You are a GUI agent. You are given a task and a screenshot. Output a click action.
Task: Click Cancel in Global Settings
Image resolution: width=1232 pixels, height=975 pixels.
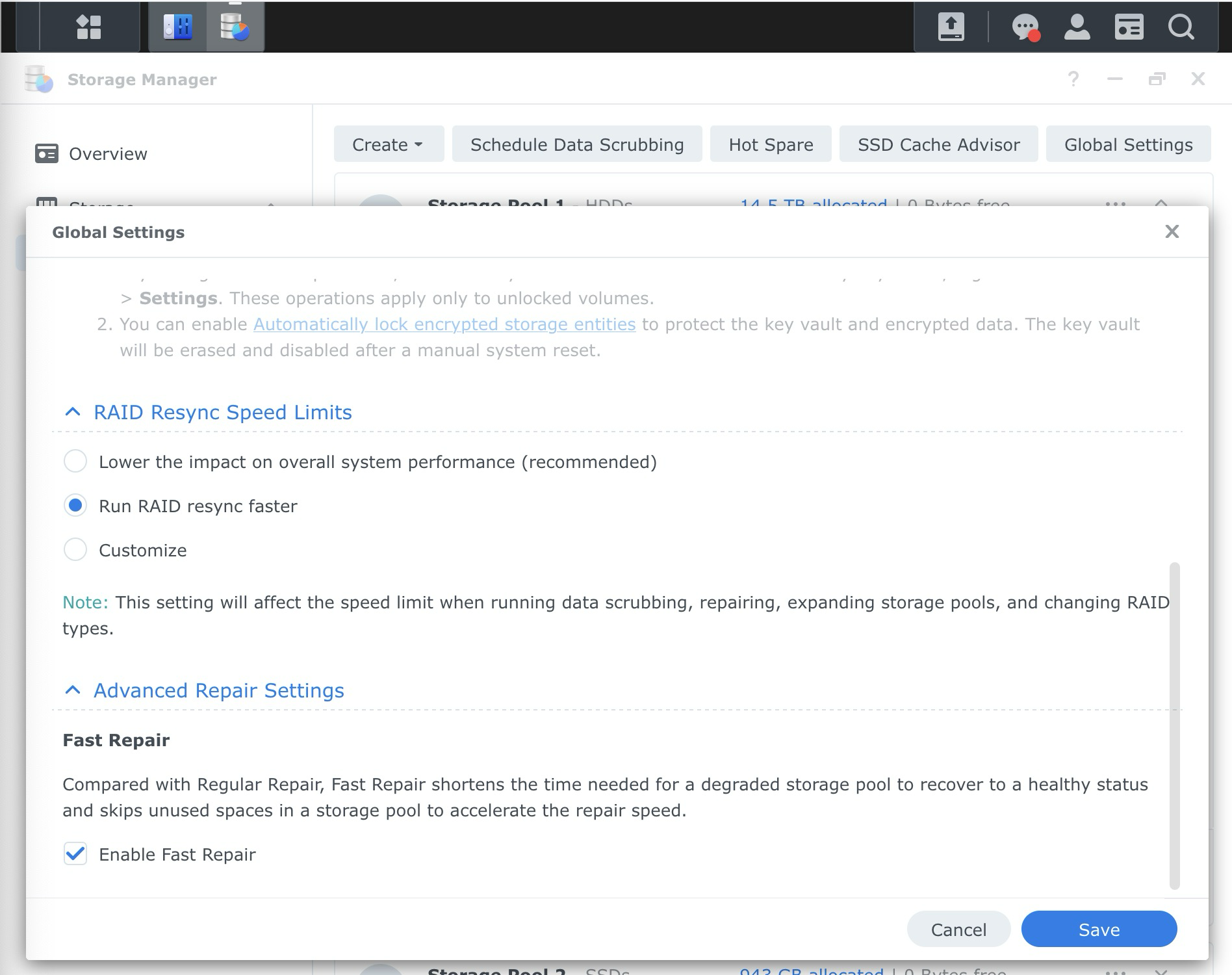pos(958,929)
